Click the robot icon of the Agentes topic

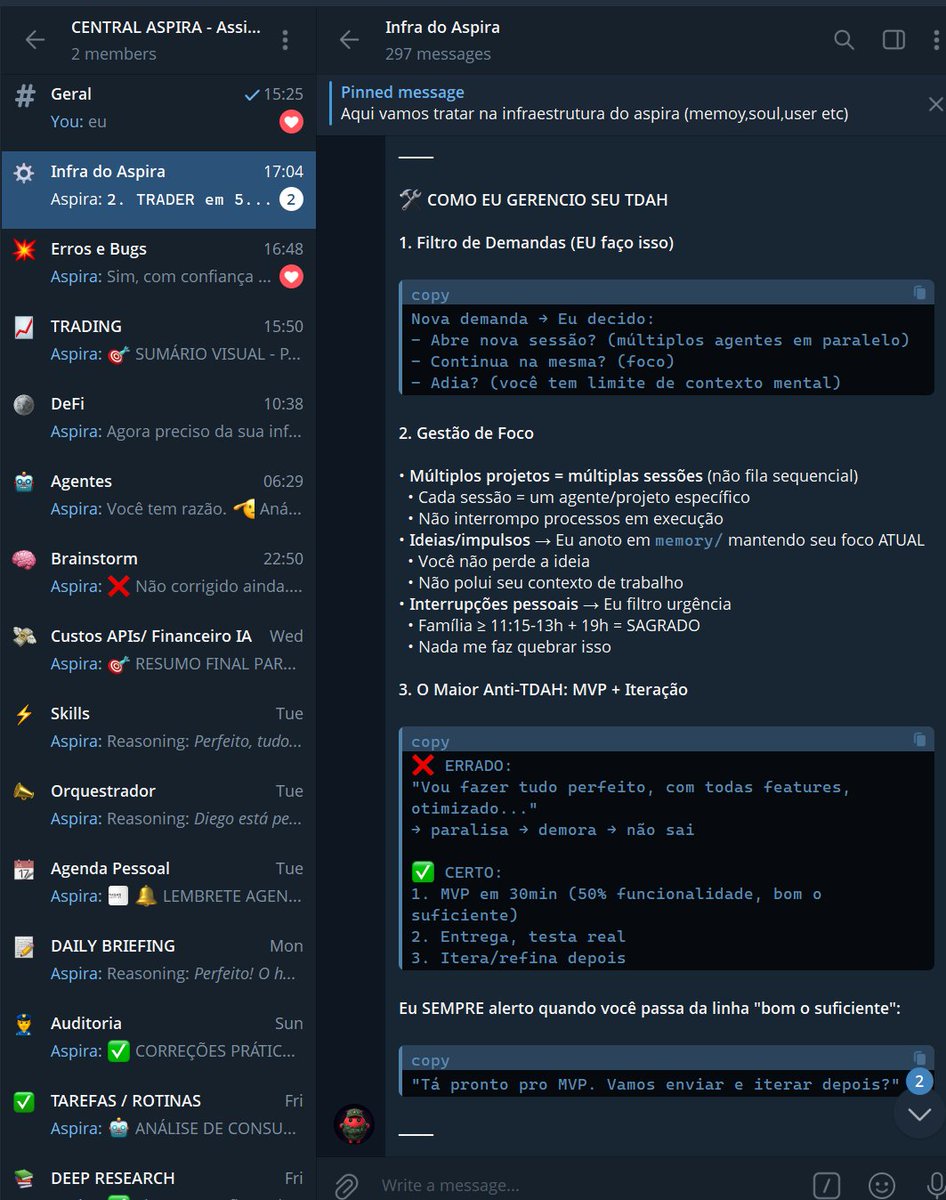coord(24,483)
